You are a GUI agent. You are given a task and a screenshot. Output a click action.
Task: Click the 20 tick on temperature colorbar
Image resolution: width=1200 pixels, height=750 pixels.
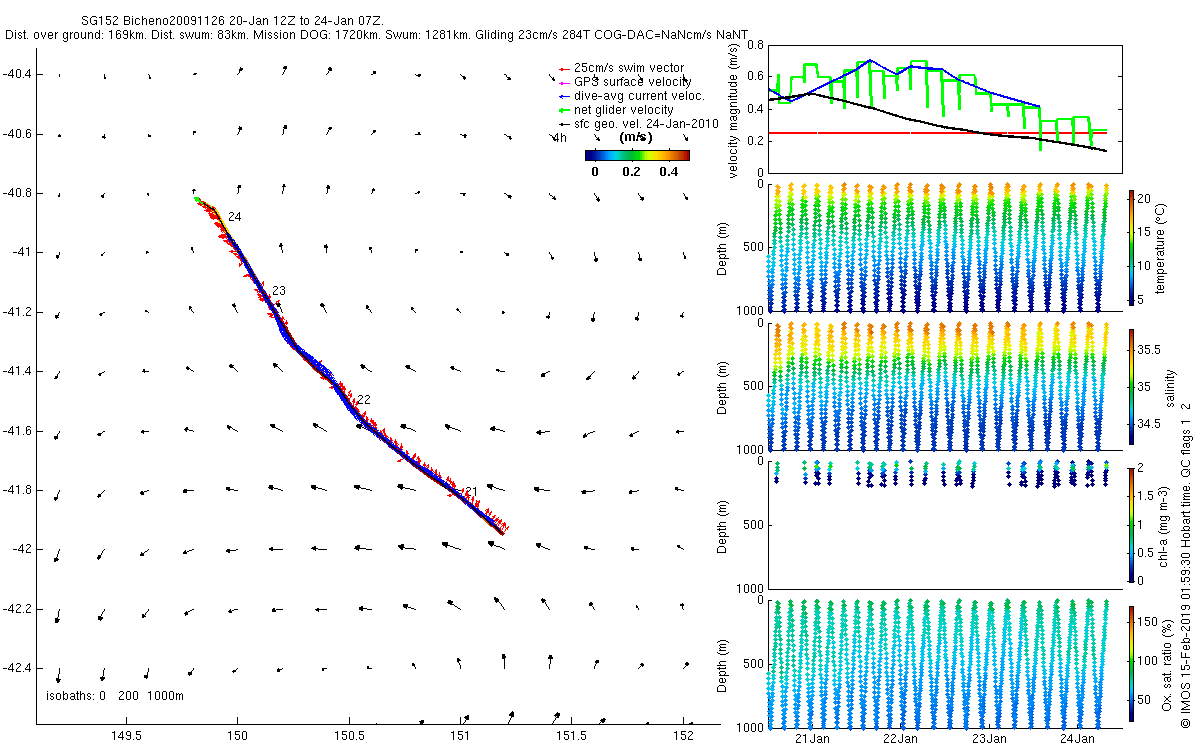1145,198
